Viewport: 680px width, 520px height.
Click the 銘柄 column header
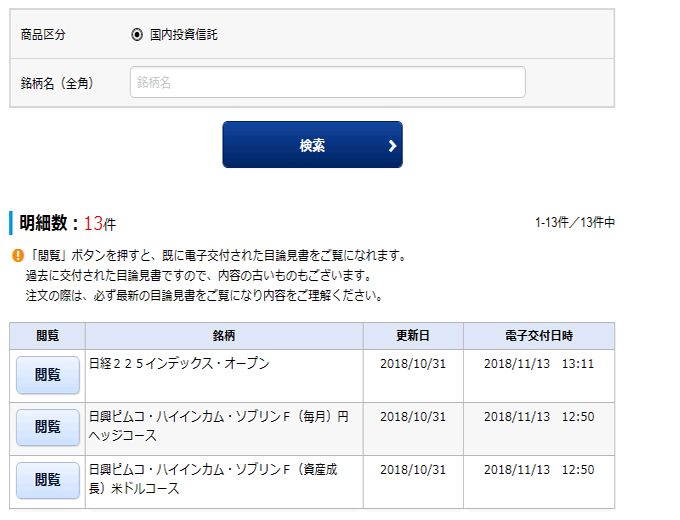[224, 336]
